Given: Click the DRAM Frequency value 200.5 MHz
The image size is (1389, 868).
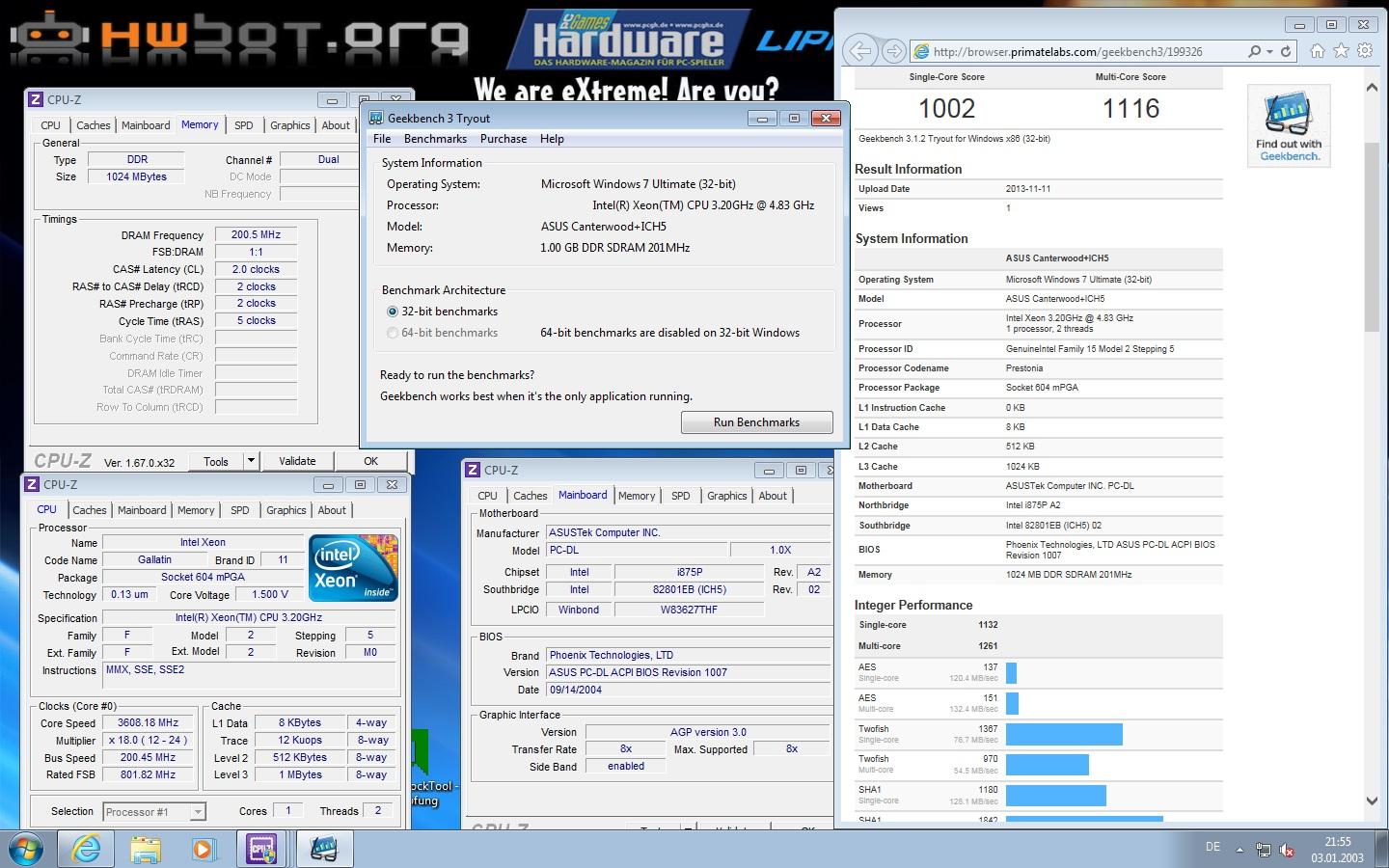Looking at the screenshot, I should 256,234.
